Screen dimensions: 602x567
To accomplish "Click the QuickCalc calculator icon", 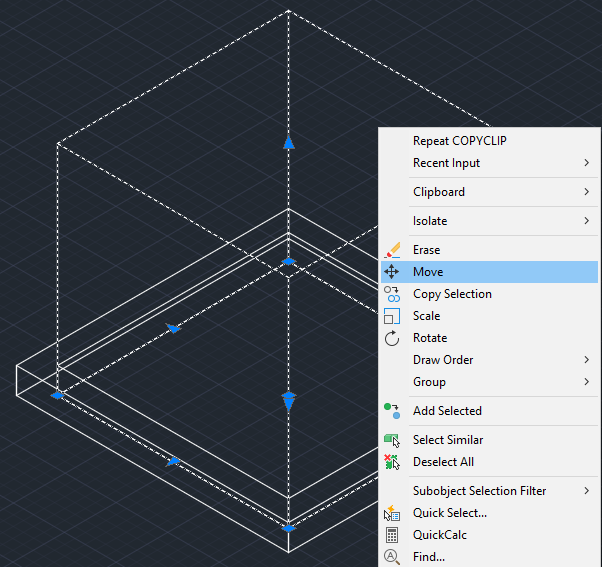I will (x=392, y=535).
